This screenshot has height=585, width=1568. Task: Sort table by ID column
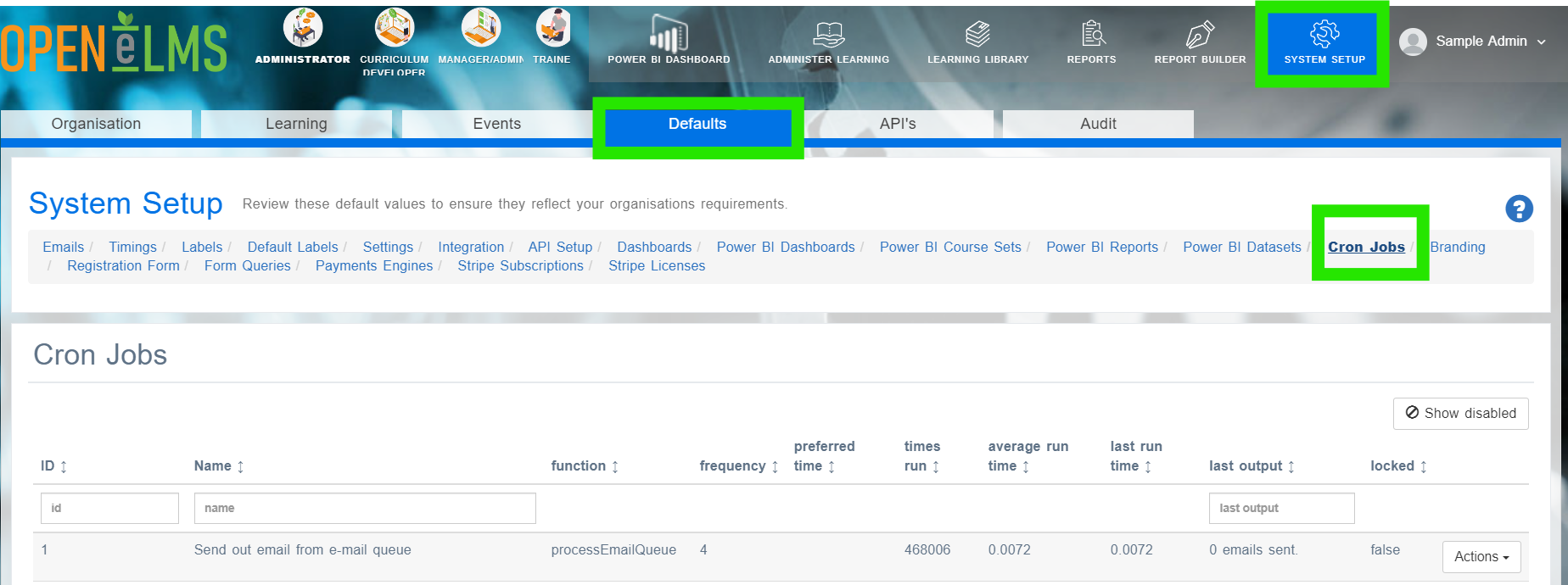(x=54, y=466)
